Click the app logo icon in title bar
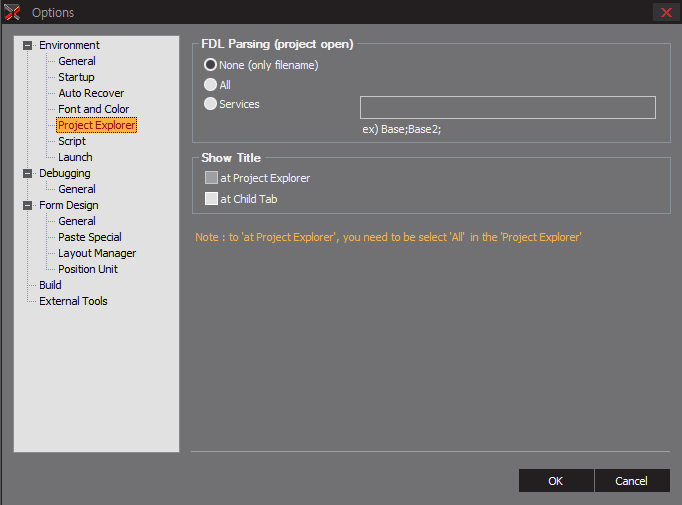Image resolution: width=682 pixels, height=505 pixels. pos(12,12)
